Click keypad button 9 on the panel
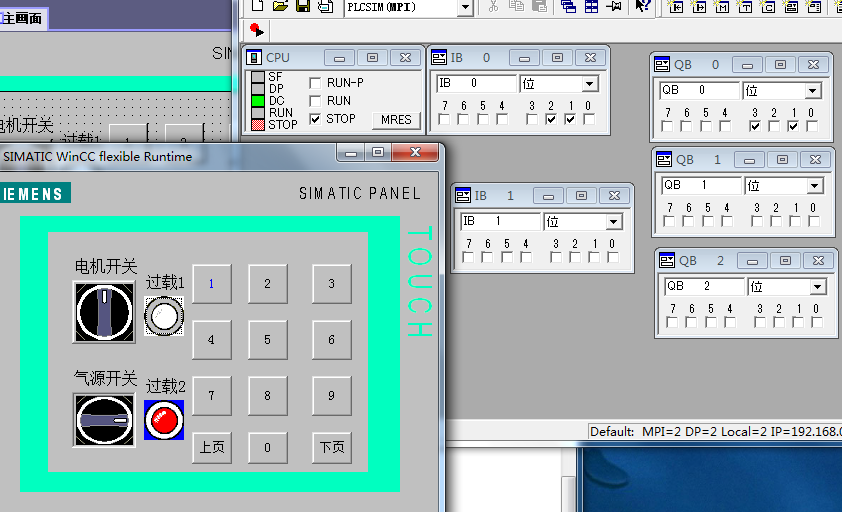The height and width of the screenshot is (512, 842). (x=332, y=395)
